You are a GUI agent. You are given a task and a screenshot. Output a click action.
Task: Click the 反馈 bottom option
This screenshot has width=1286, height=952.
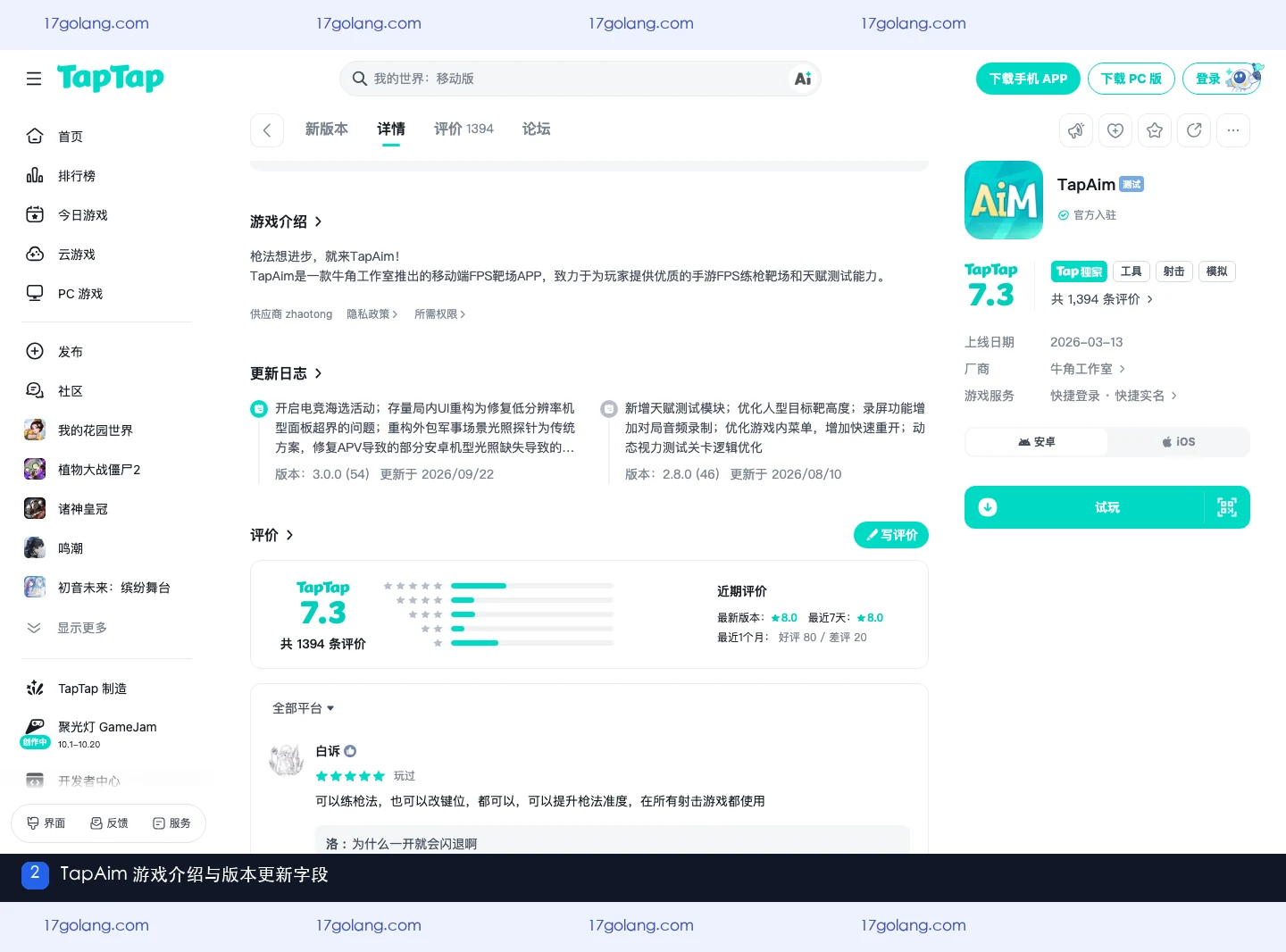[109, 823]
